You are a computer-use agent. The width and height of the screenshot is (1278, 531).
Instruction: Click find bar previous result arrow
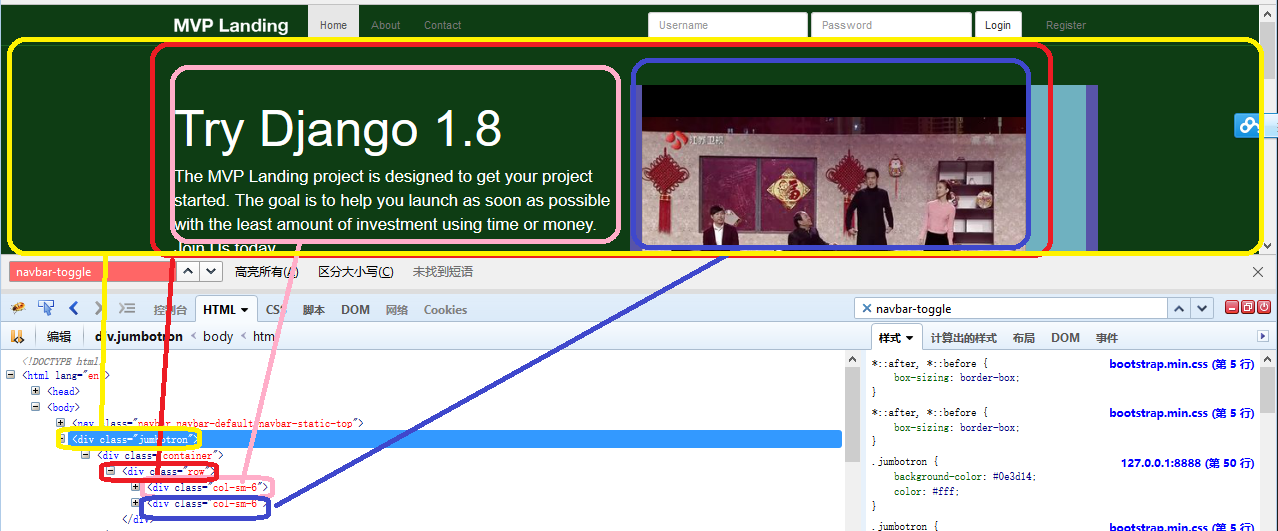(189, 271)
